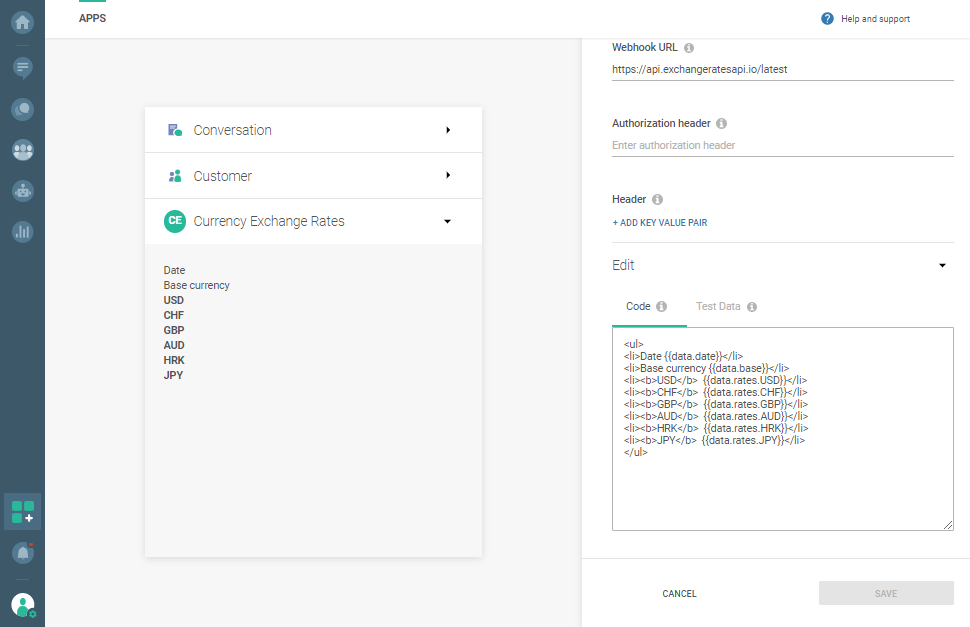The height and width of the screenshot is (627, 970).
Task: Open the Chat search sidebar icon
Action: (x=22, y=110)
